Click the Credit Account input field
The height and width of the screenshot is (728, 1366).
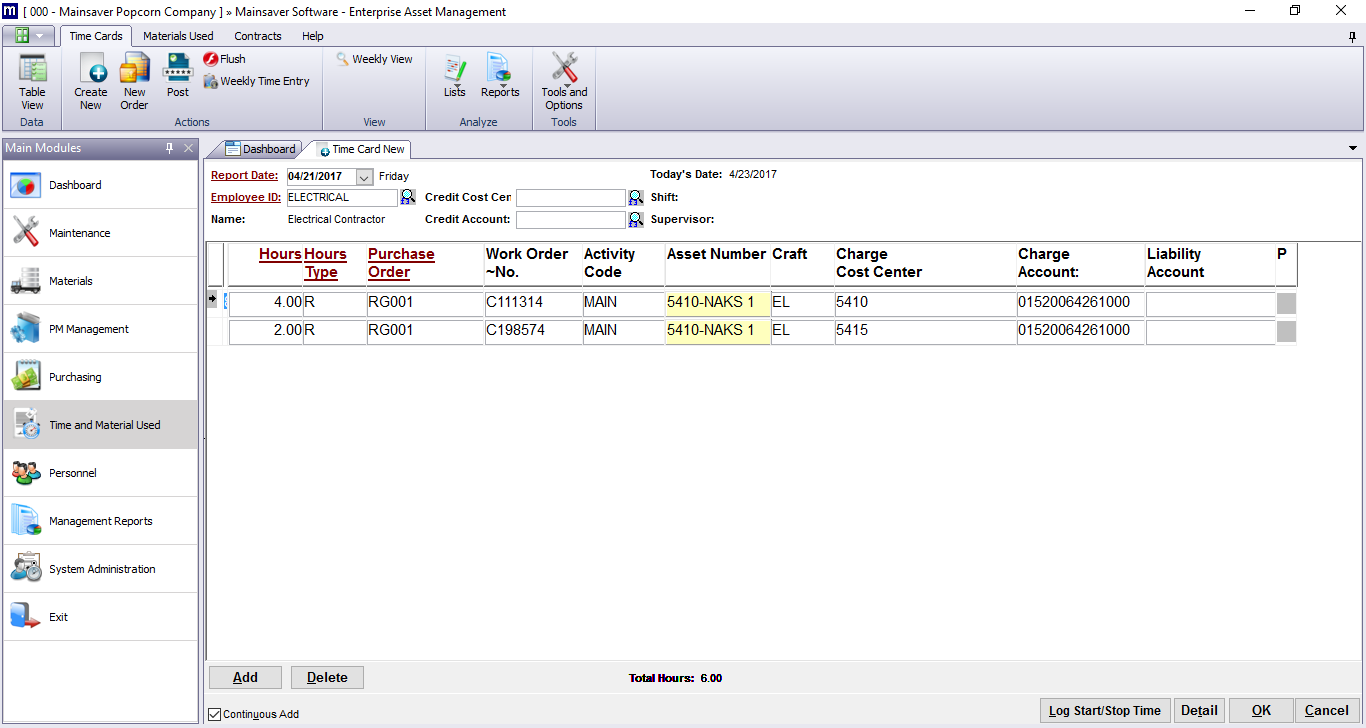point(570,220)
